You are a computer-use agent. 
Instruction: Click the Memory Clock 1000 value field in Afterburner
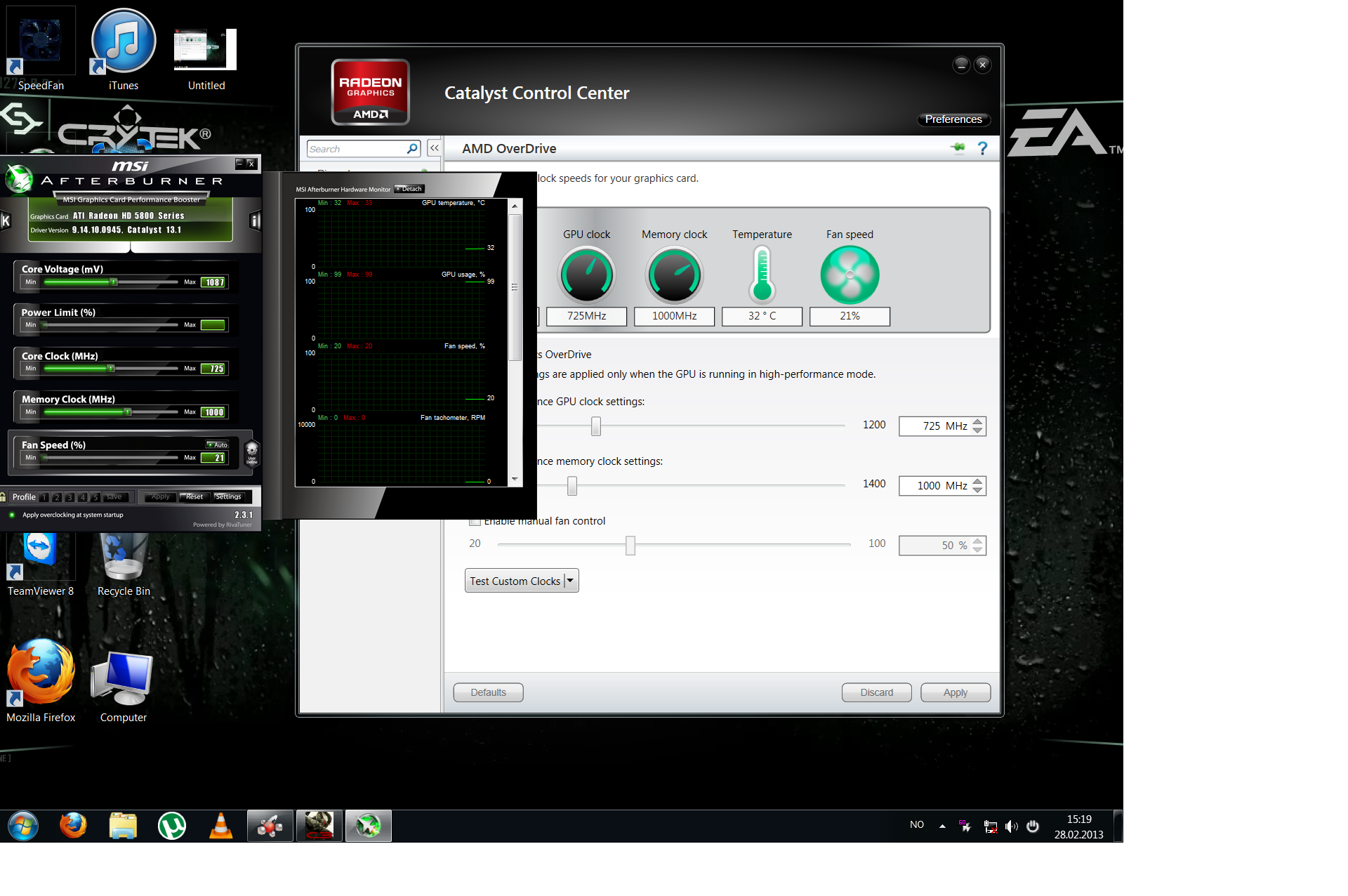213,412
